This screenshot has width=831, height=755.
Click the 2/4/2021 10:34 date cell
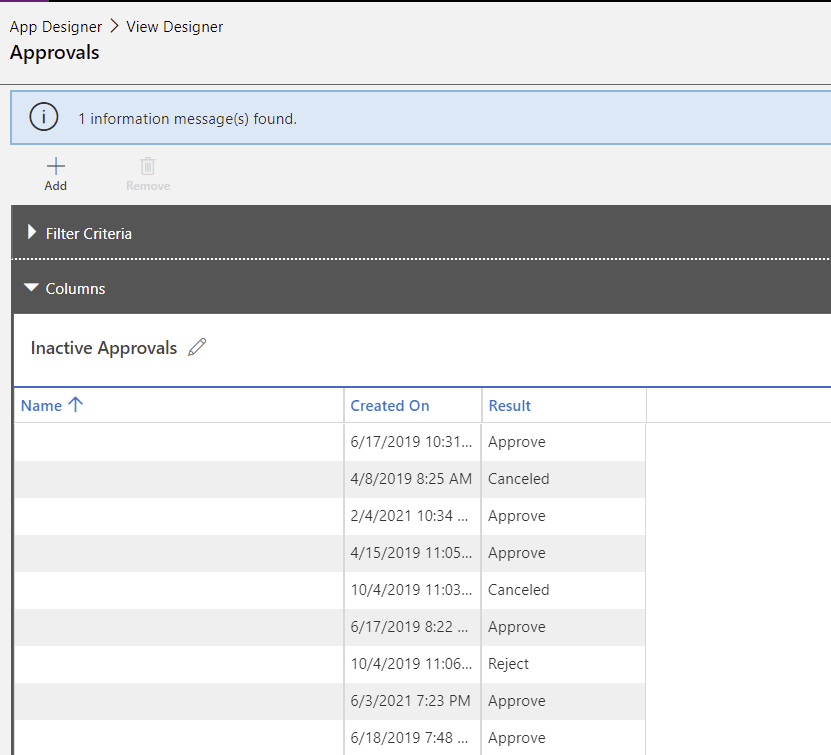click(413, 516)
